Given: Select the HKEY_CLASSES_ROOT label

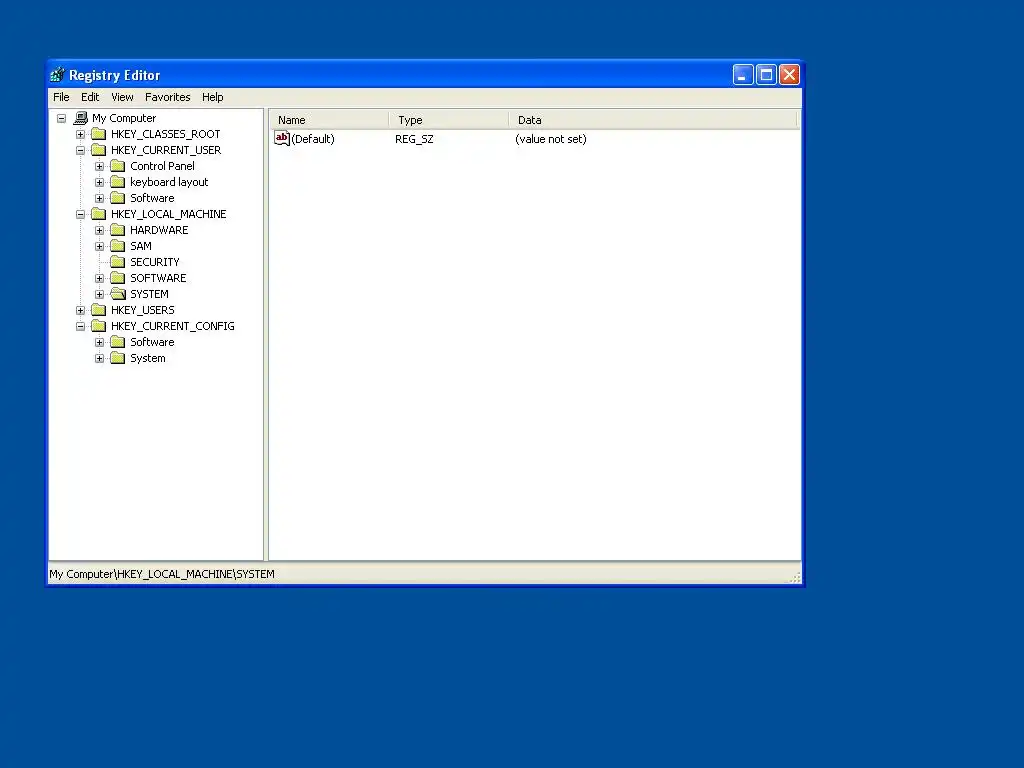Looking at the screenshot, I should click(165, 134).
